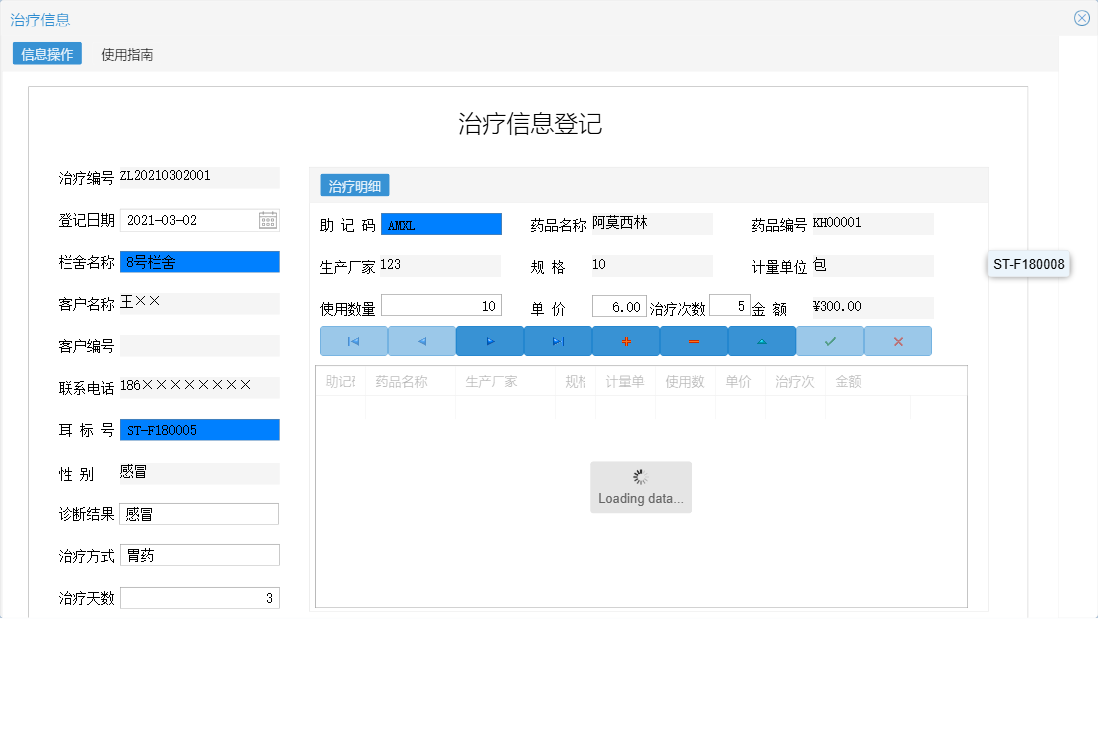Switch to the 使用指南 tab
Viewport: 1098px width, 737px height.
tap(124, 55)
